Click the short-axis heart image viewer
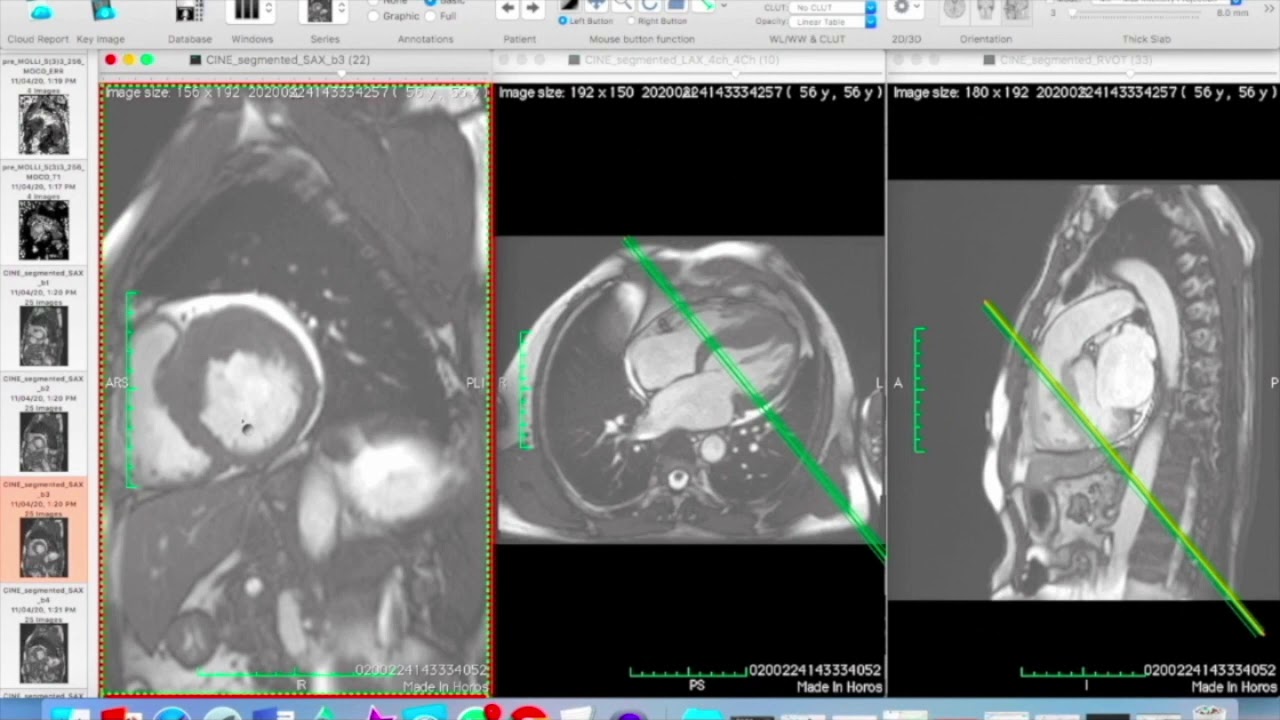 pyautogui.click(x=295, y=389)
